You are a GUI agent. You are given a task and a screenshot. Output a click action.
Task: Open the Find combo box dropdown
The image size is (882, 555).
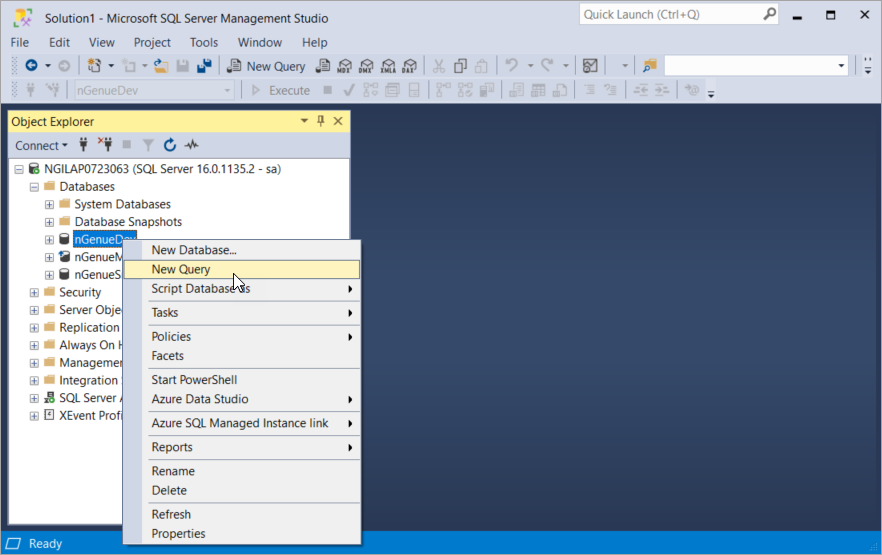pos(841,66)
